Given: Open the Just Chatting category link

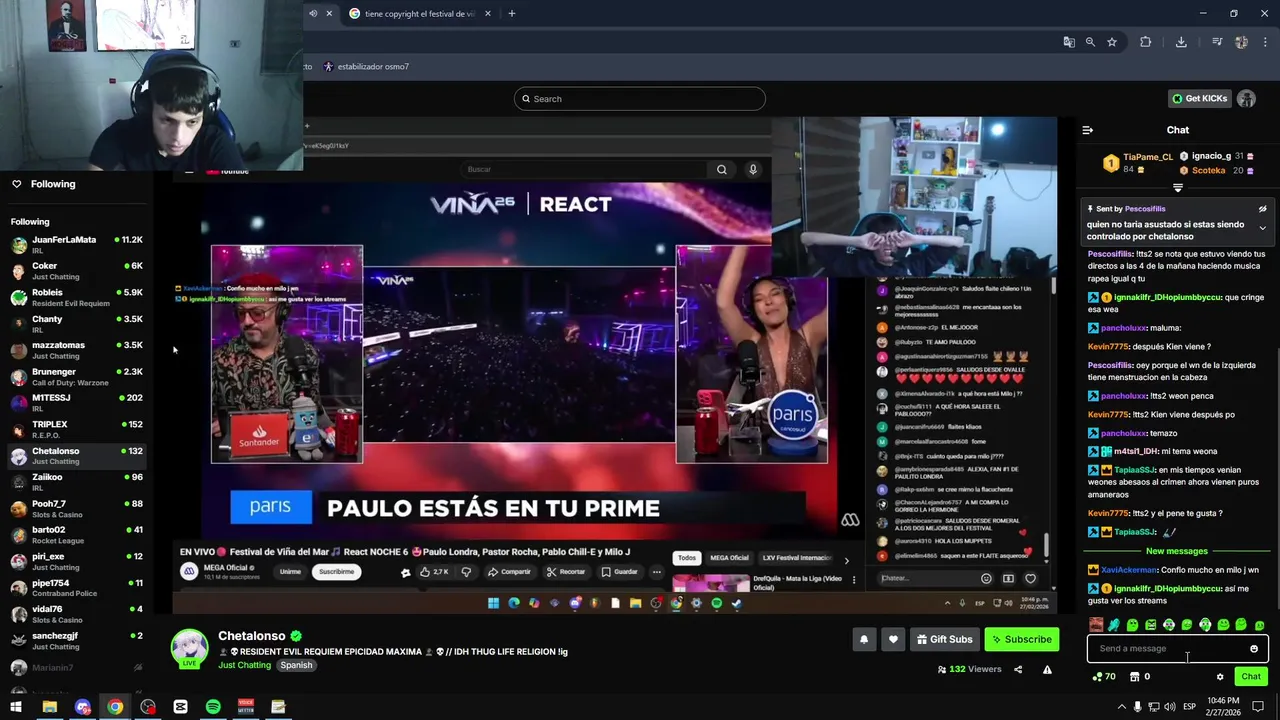Looking at the screenshot, I should 245,665.
